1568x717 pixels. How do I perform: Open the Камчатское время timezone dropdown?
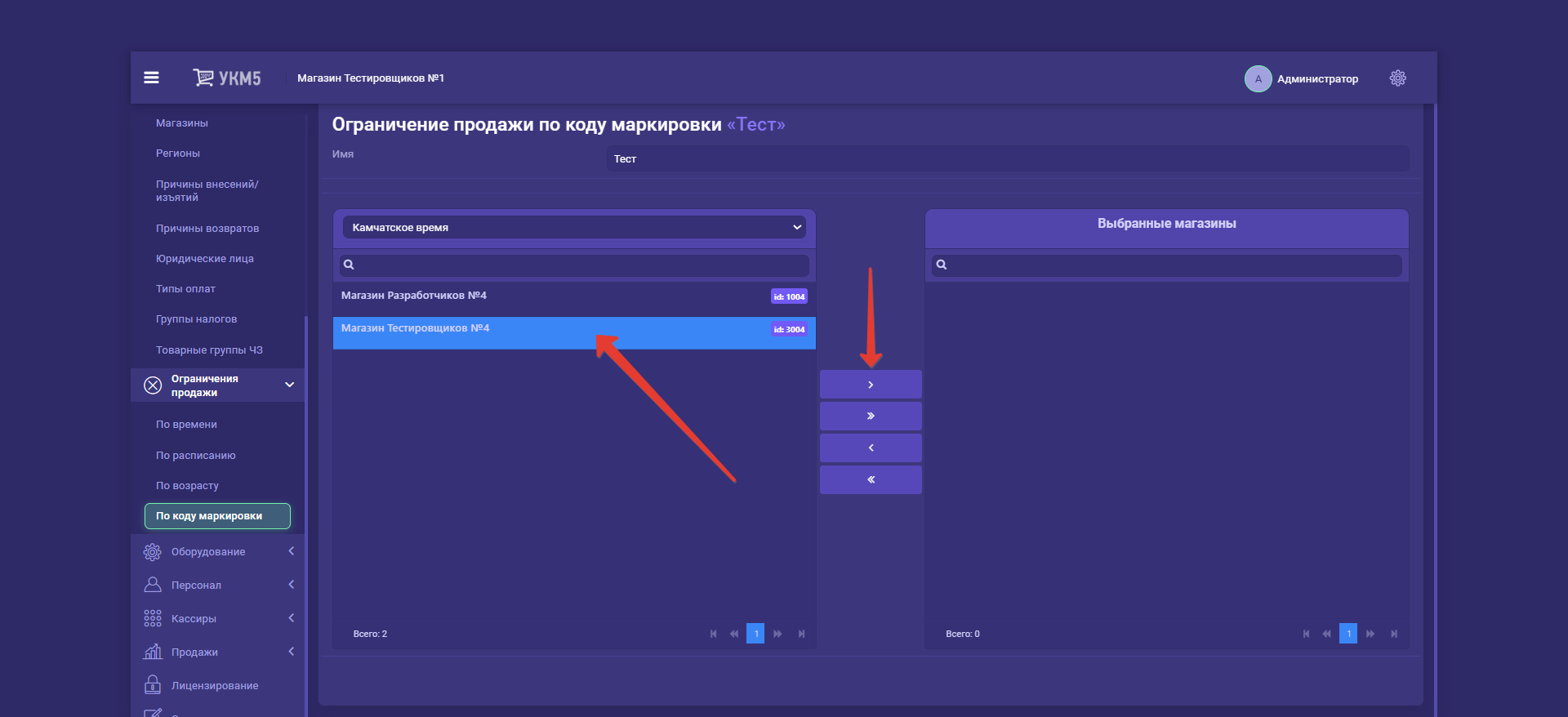tap(574, 227)
